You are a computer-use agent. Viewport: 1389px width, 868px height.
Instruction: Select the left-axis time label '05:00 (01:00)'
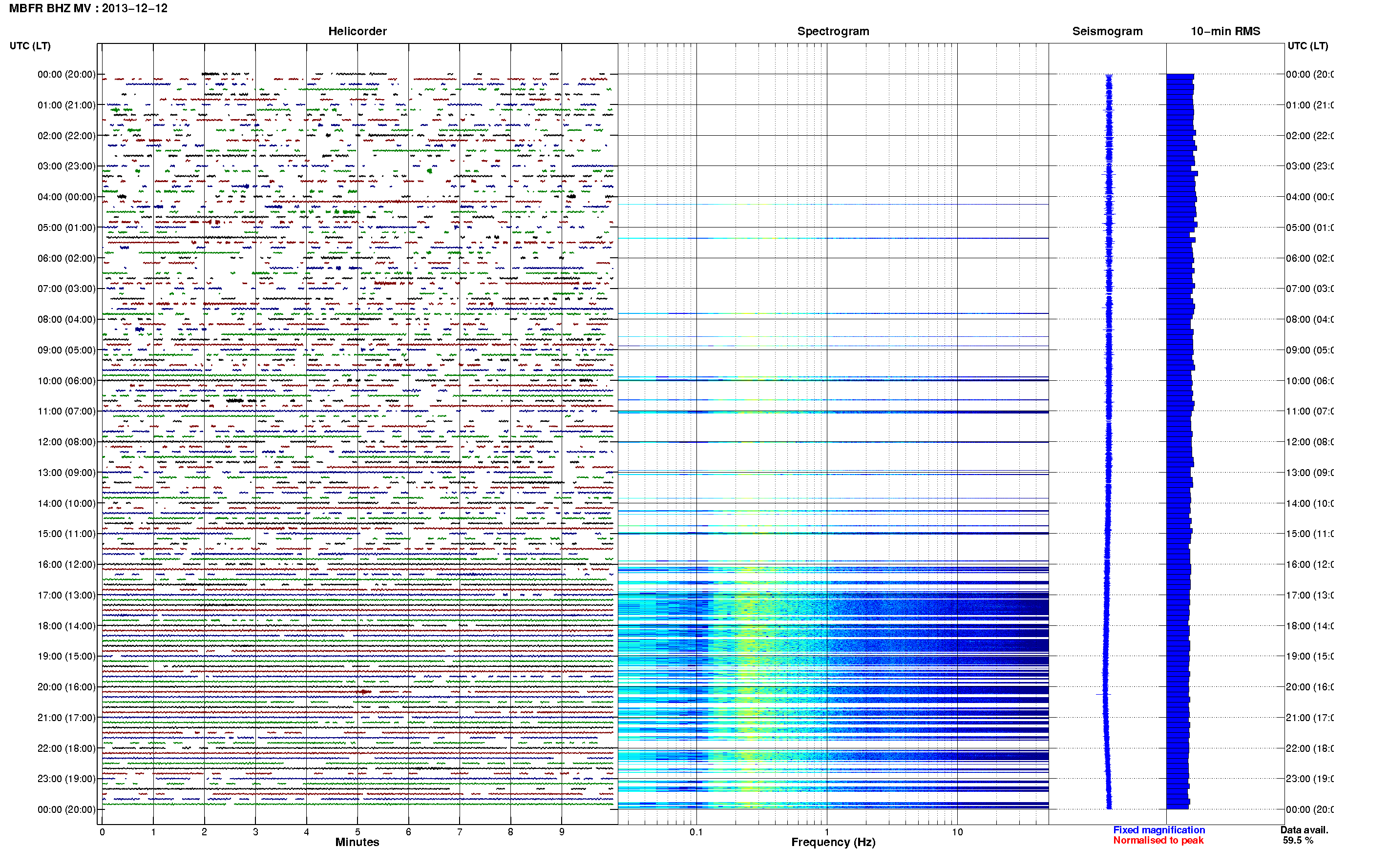coord(66,228)
